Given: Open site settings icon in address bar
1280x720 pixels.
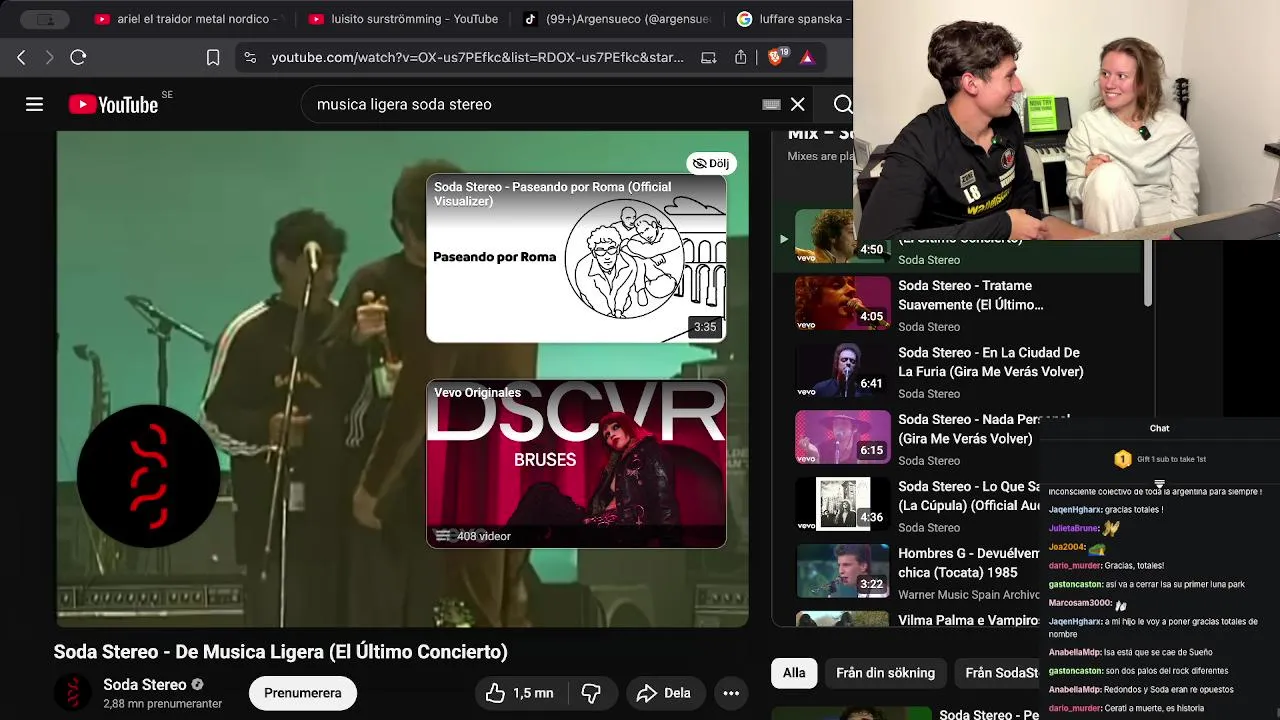Looking at the screenshot, I should (x=250, y=58).
